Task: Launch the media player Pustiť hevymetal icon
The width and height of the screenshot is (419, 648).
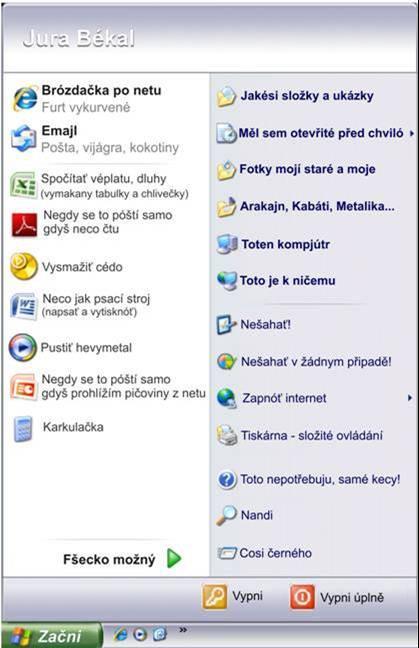Action: [x=23, y=348]
